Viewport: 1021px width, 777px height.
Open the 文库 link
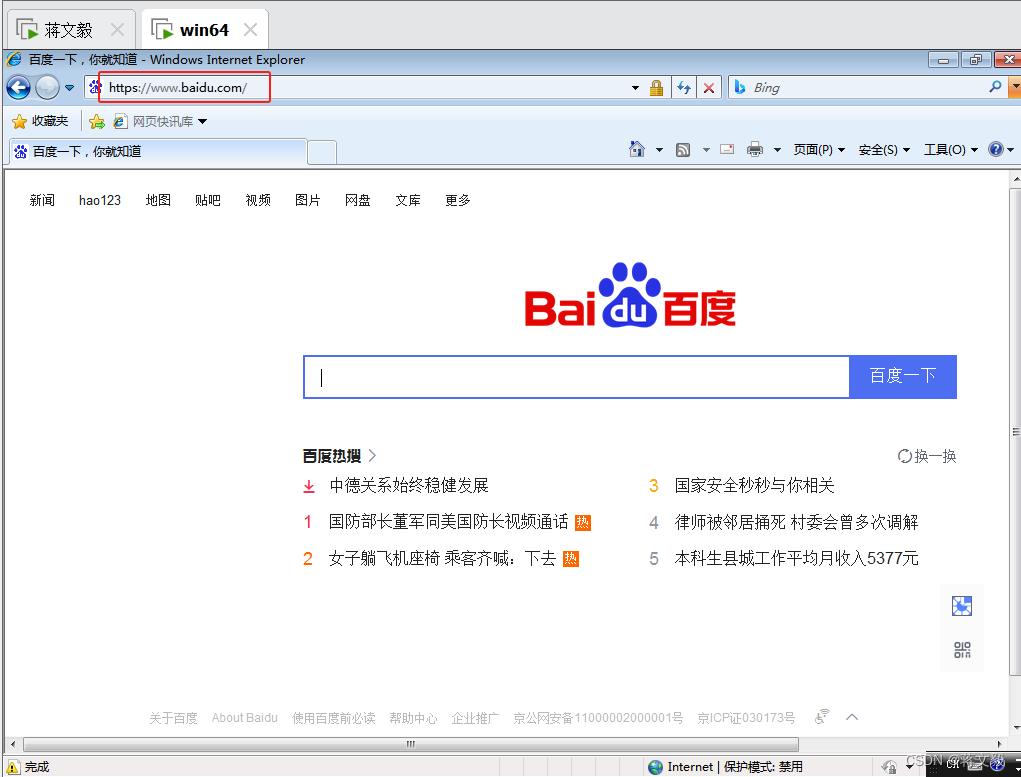coord(408,200)
